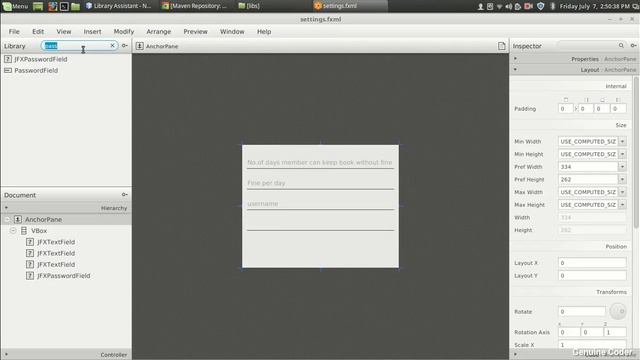Open the Inspector panel options menu
This screenshot has height=360, width=640.
[633, 45]
